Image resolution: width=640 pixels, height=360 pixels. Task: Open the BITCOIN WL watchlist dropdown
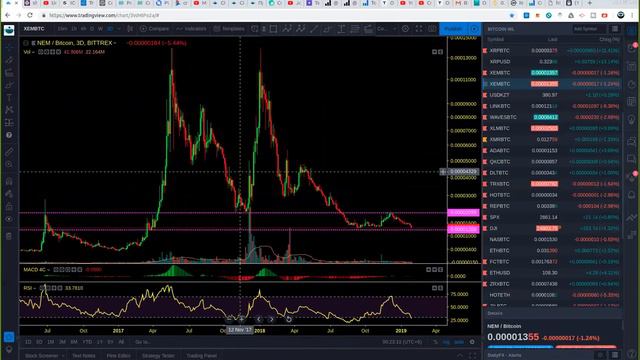(501, 29)
